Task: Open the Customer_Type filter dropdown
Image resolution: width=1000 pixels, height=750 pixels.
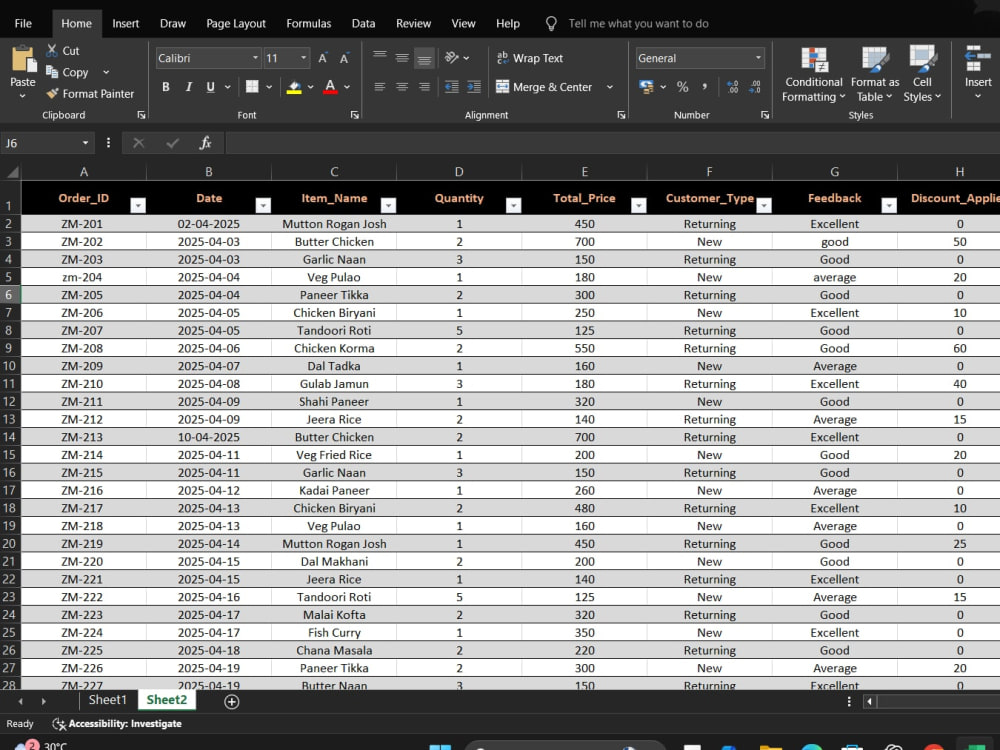Action: point(764,205)
